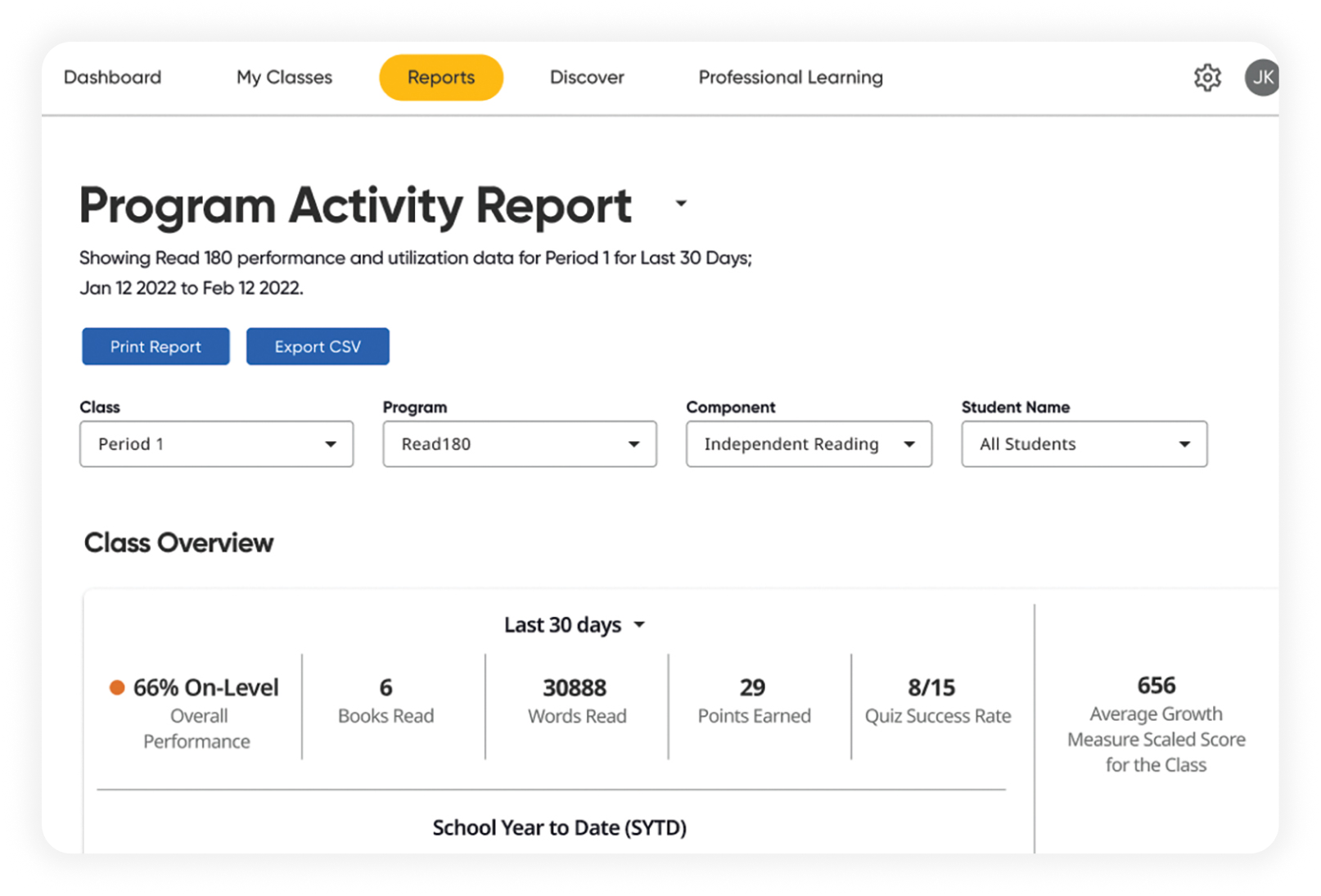Select the Reports tab
The width and height of the screenshot is (1321, 896).
441,78
